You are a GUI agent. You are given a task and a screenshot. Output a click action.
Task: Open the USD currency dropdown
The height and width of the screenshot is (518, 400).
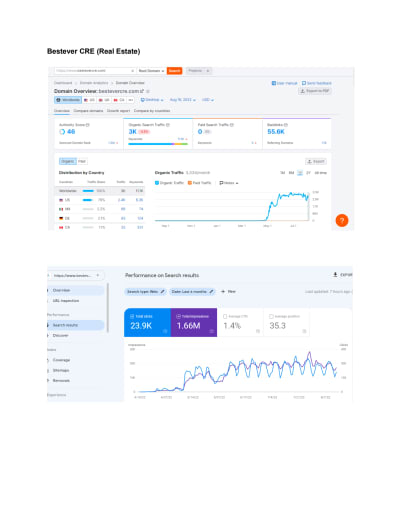(208, 100)
